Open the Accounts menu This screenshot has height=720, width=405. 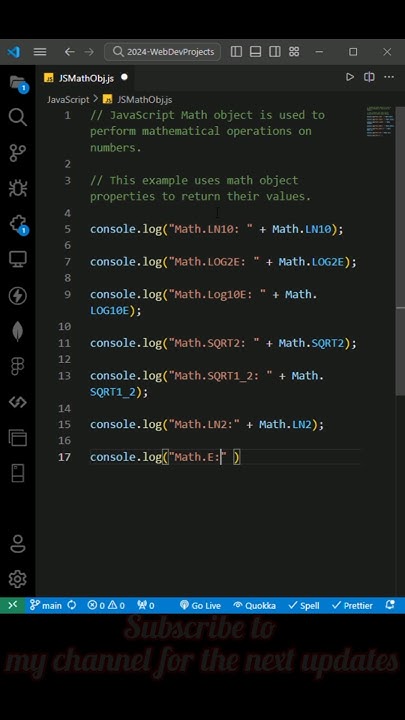coord(17,544)
